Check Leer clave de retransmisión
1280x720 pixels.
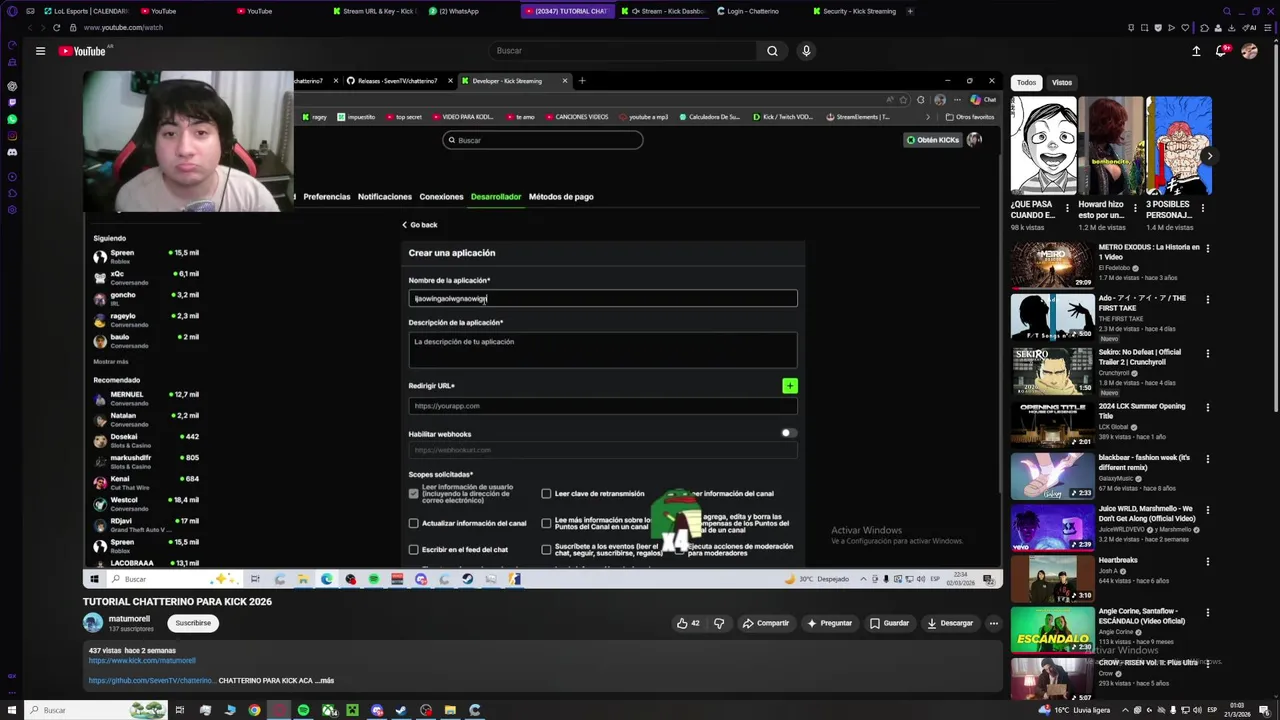pyautogui.click(x=546, y=493)
